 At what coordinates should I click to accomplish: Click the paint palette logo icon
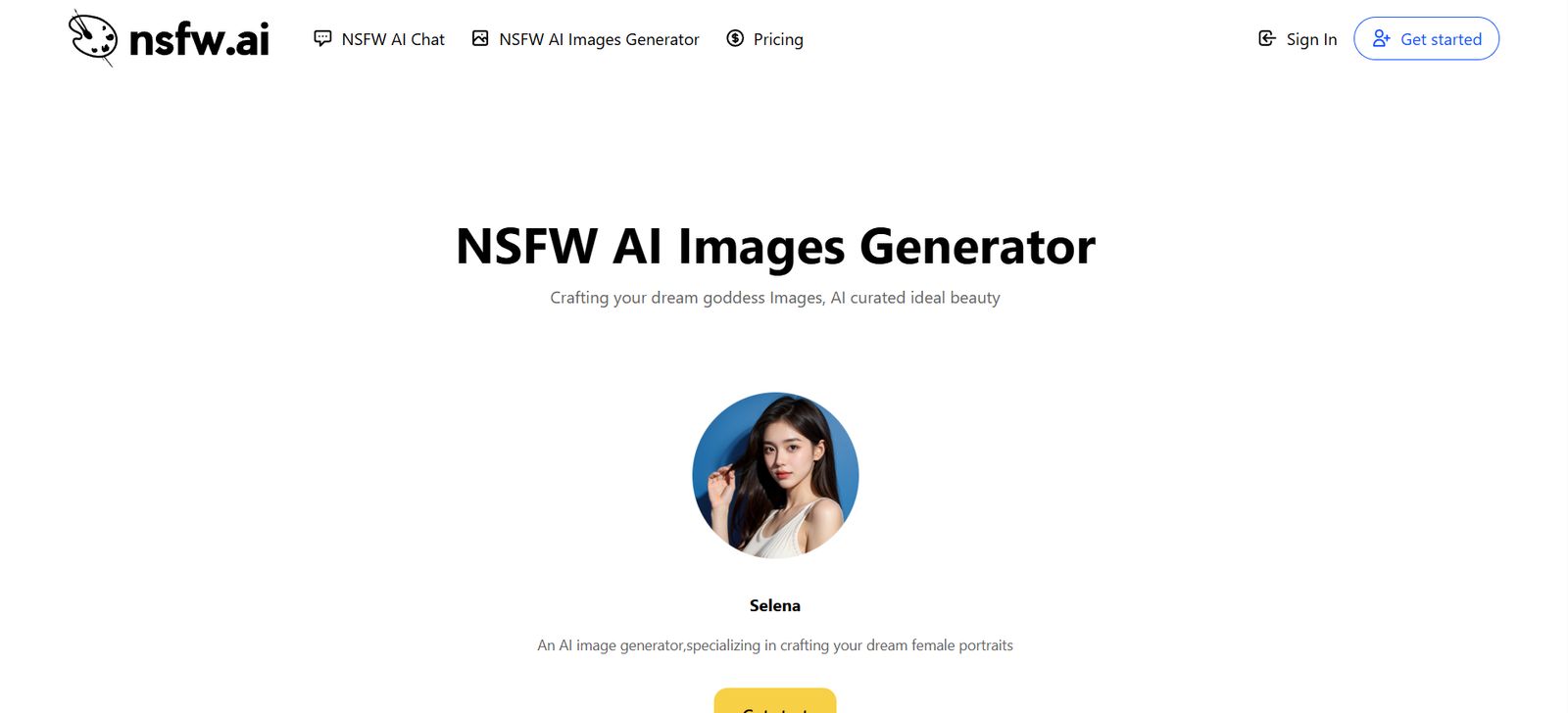(93, 38)
